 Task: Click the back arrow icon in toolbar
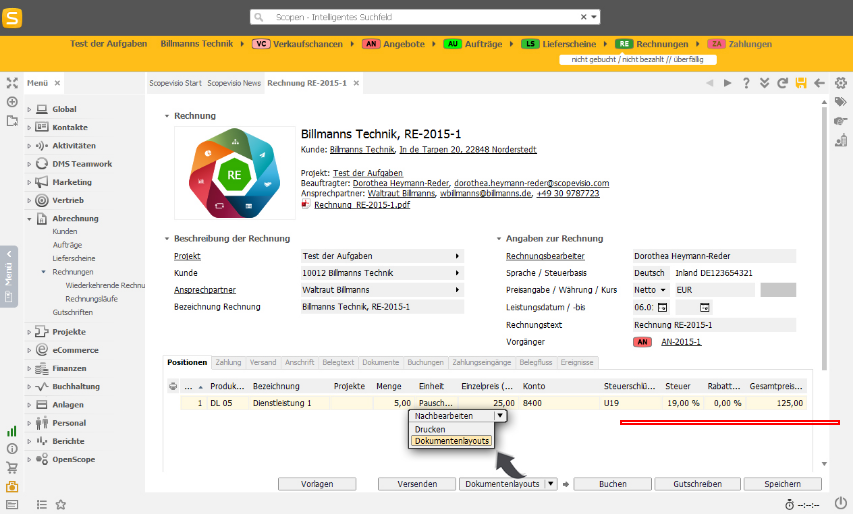tap(819, 83)
